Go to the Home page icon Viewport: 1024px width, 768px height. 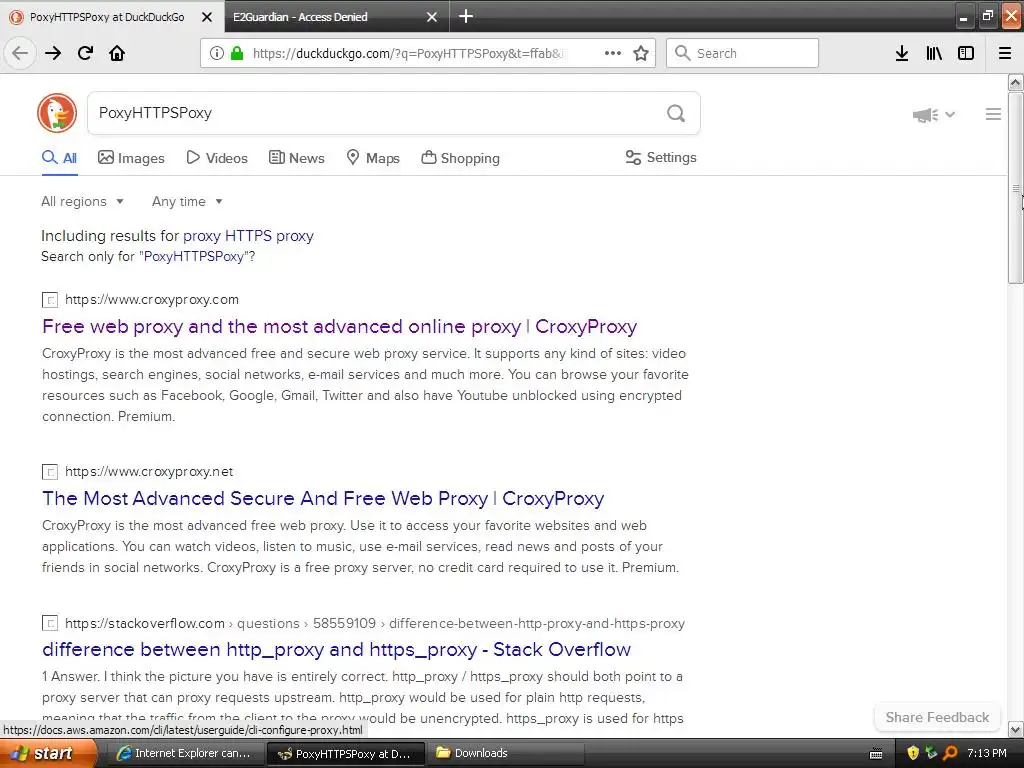pyautogui.click(x=117, y=53)
